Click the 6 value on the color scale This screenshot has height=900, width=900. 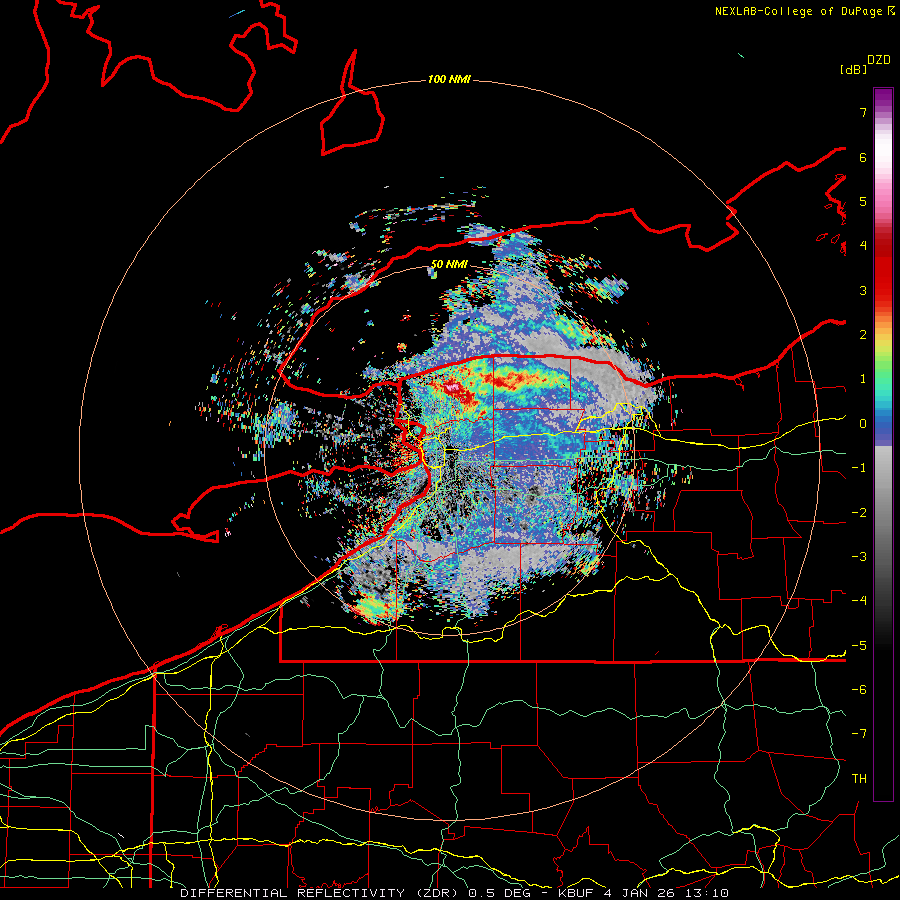(863, 157)
